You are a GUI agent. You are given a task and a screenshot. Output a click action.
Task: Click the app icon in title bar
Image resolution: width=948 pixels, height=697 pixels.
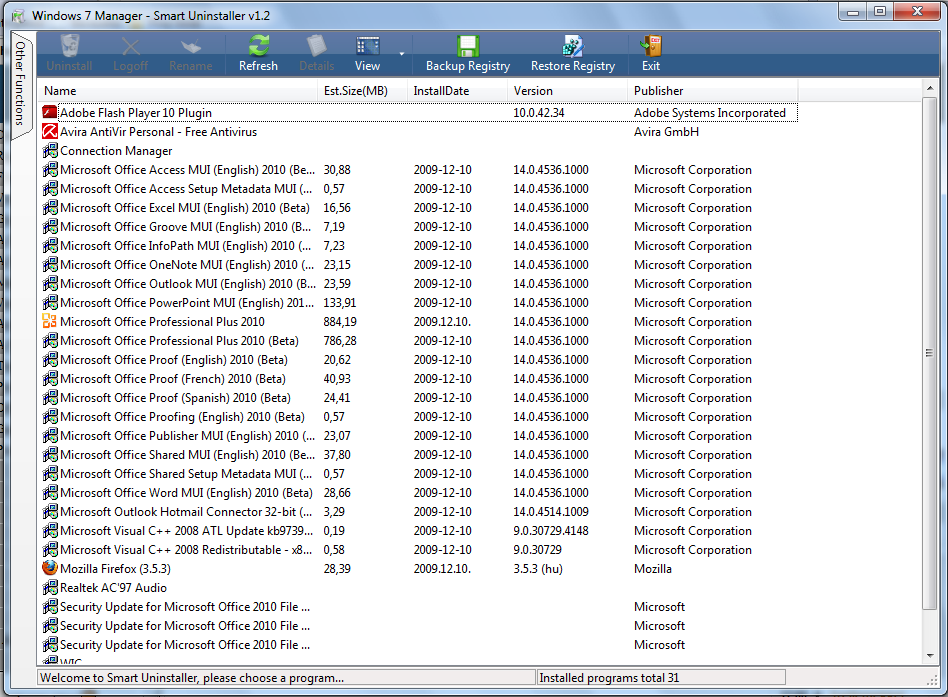[x=18, y=15]
